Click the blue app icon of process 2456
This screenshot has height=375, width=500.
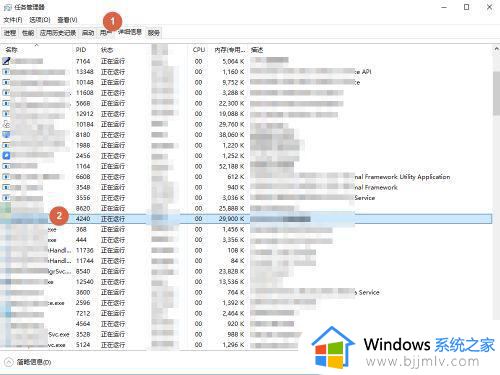(x=6, y=156)
